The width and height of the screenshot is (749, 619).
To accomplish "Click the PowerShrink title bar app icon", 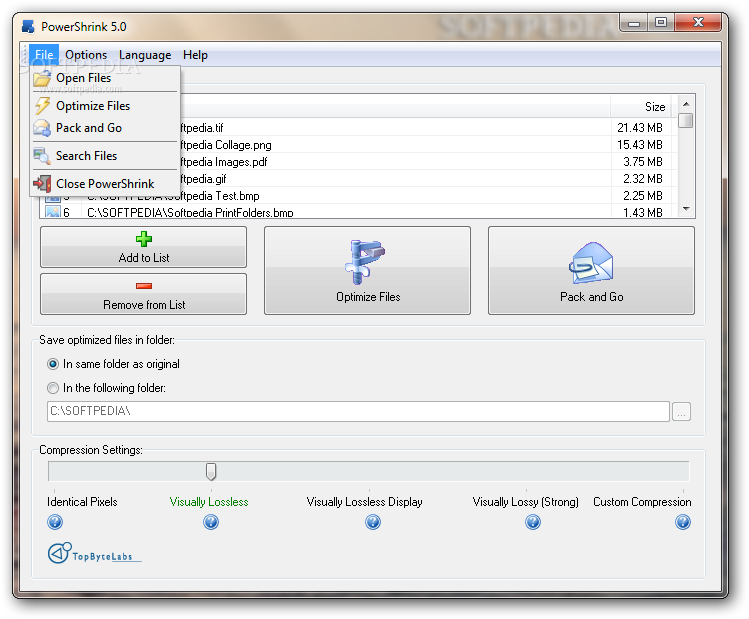I will [28, 27].
